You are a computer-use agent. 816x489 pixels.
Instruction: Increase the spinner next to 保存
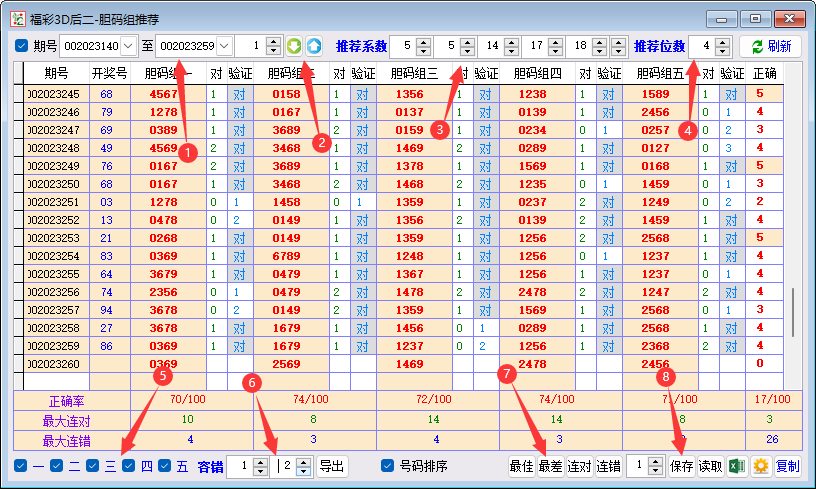coord(656,461)
